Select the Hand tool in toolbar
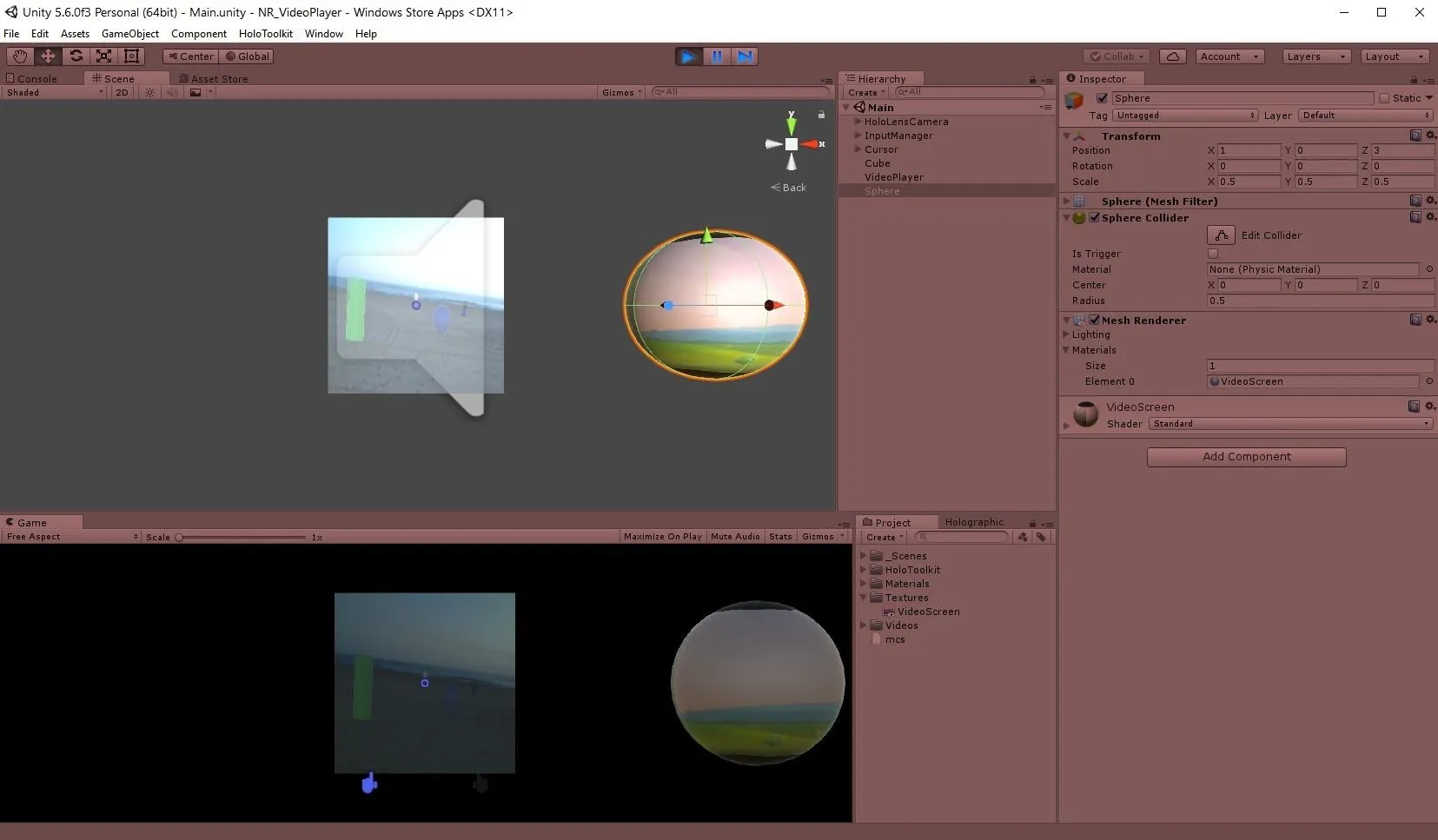Viewport: 1438px width, 840px height. (x=20, y=56)
